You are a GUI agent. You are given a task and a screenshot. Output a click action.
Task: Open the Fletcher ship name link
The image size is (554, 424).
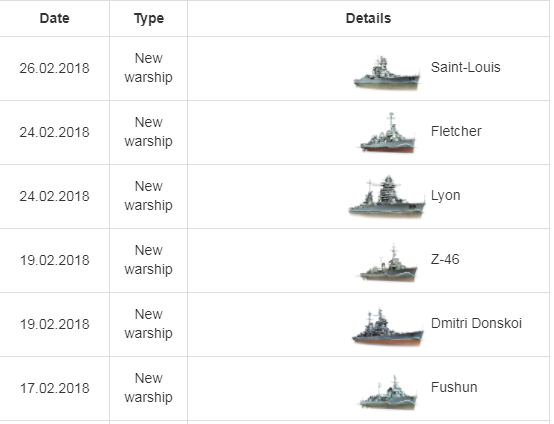456,131
